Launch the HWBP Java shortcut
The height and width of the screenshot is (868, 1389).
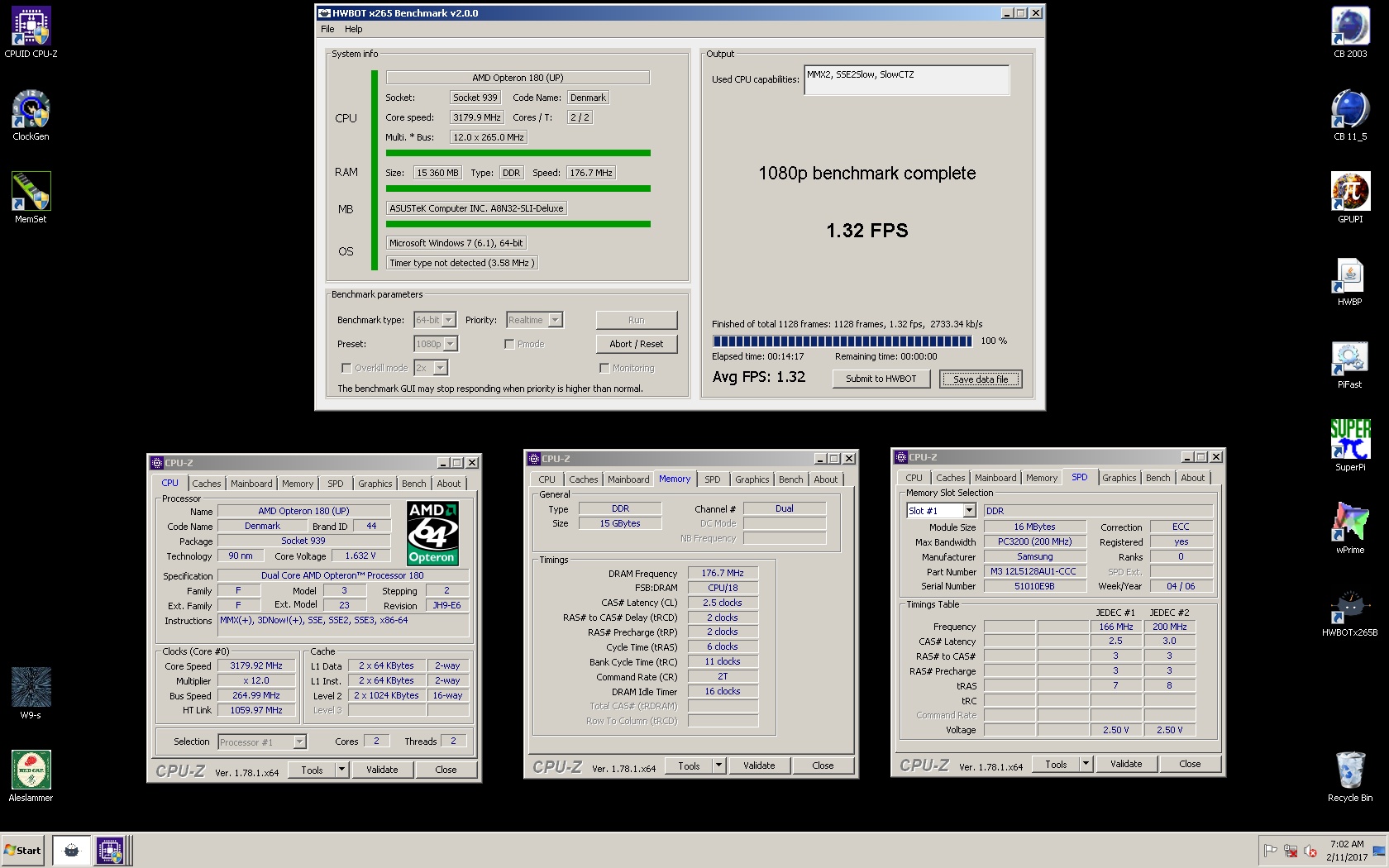point(1350,279)
